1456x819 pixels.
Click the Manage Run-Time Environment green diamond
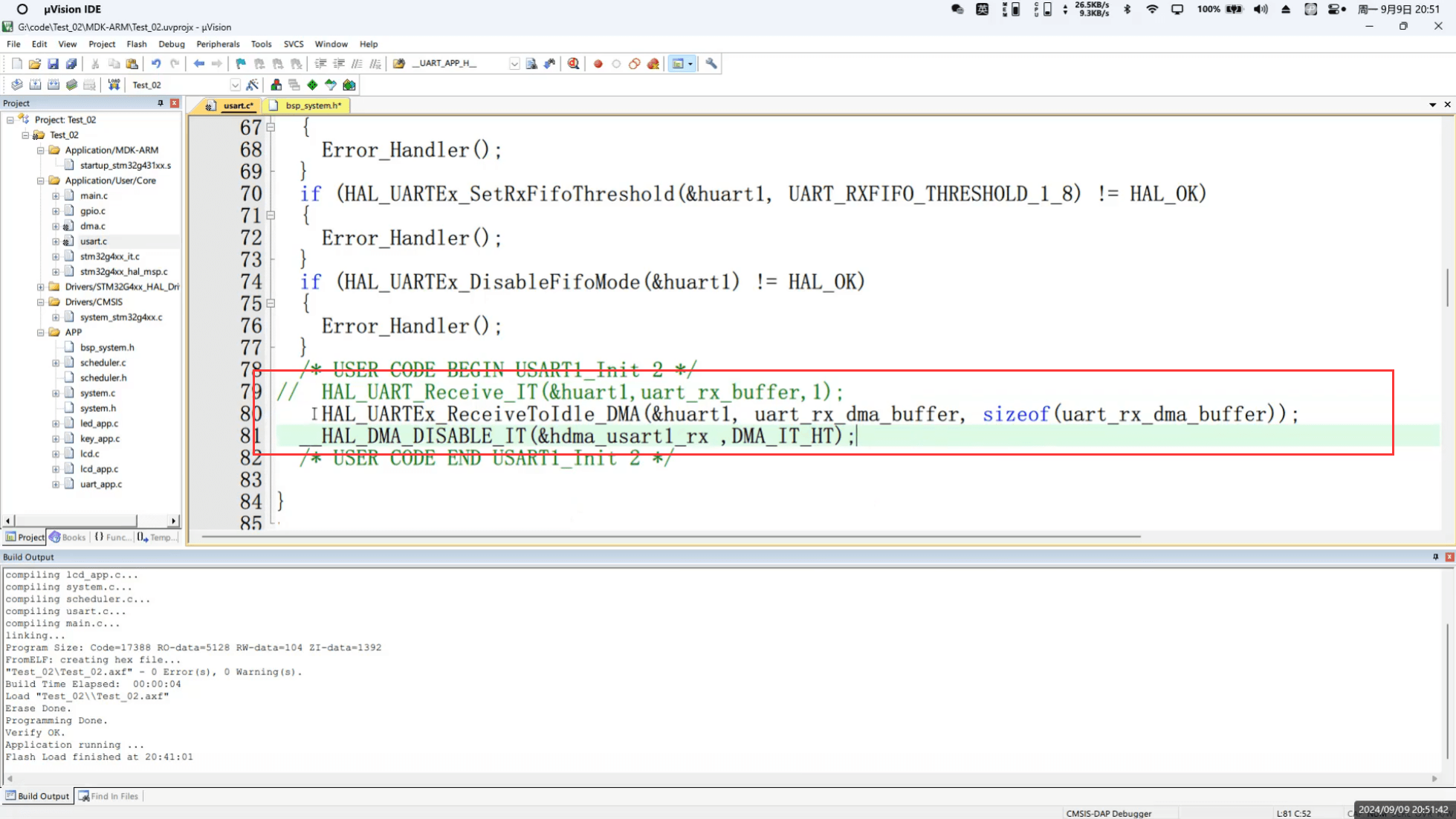coord(312,85)
